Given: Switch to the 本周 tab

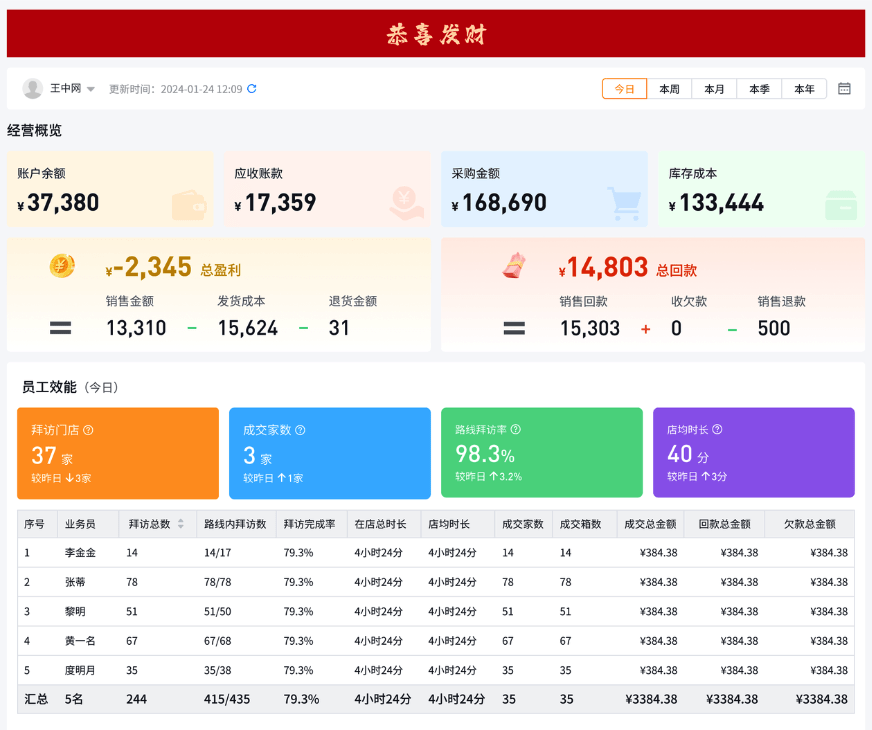Looking at the screenshot, I should pos(669,89).
